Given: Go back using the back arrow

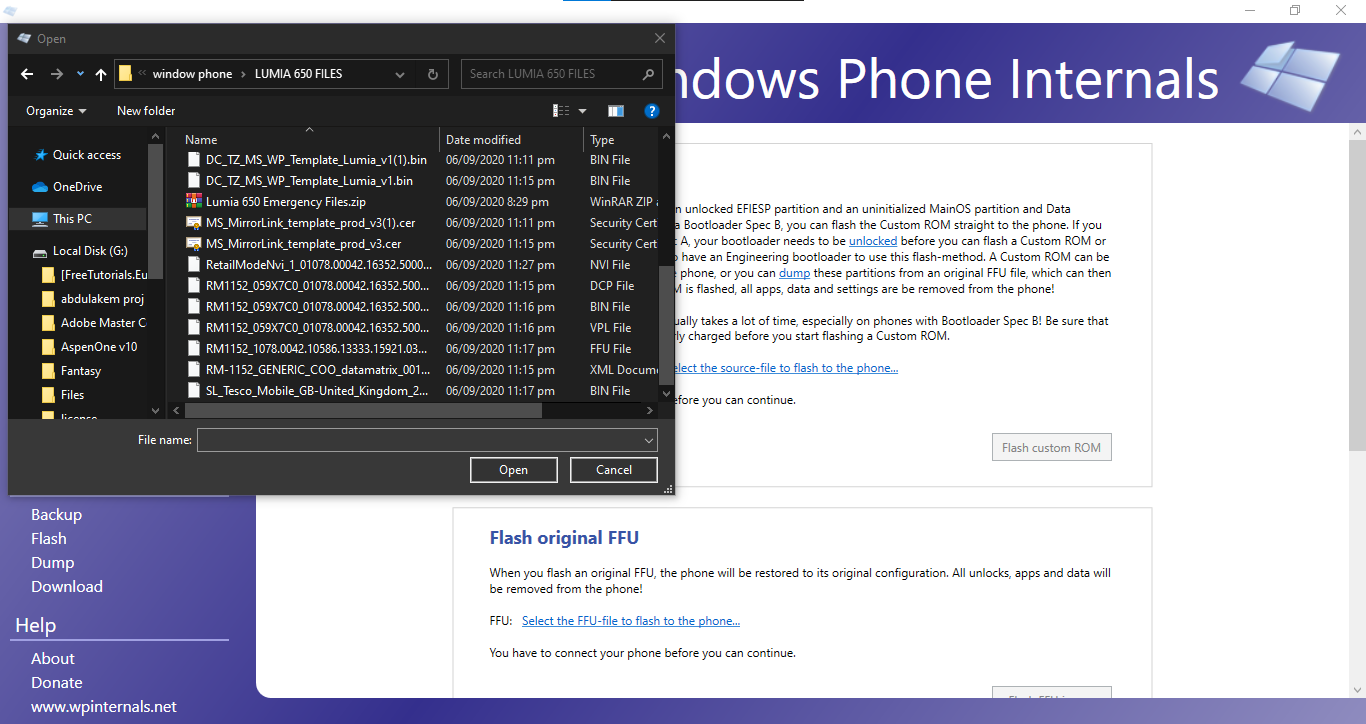Looking at the screenshot, I should pos(26,73).
